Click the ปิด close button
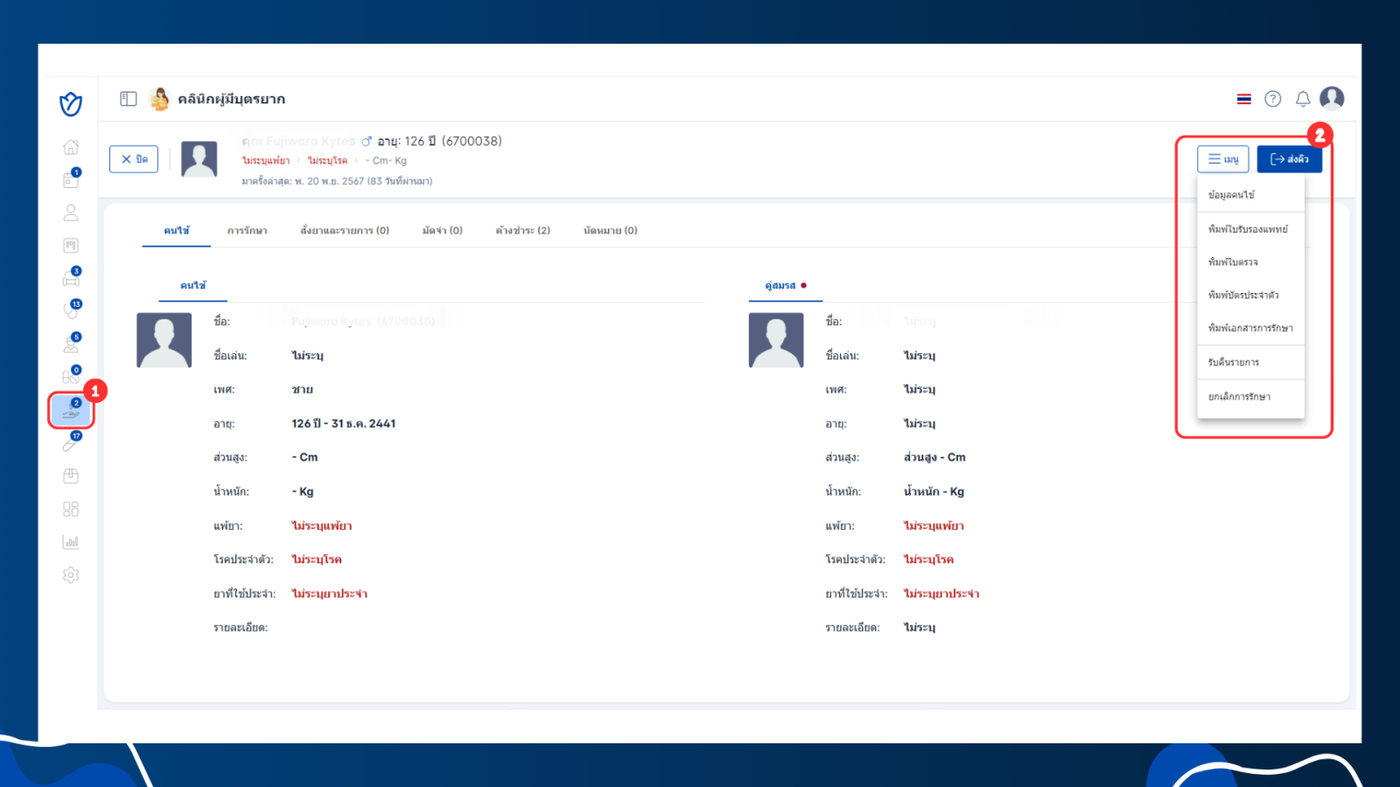1400x787 pixels. [x=134, y=159]
